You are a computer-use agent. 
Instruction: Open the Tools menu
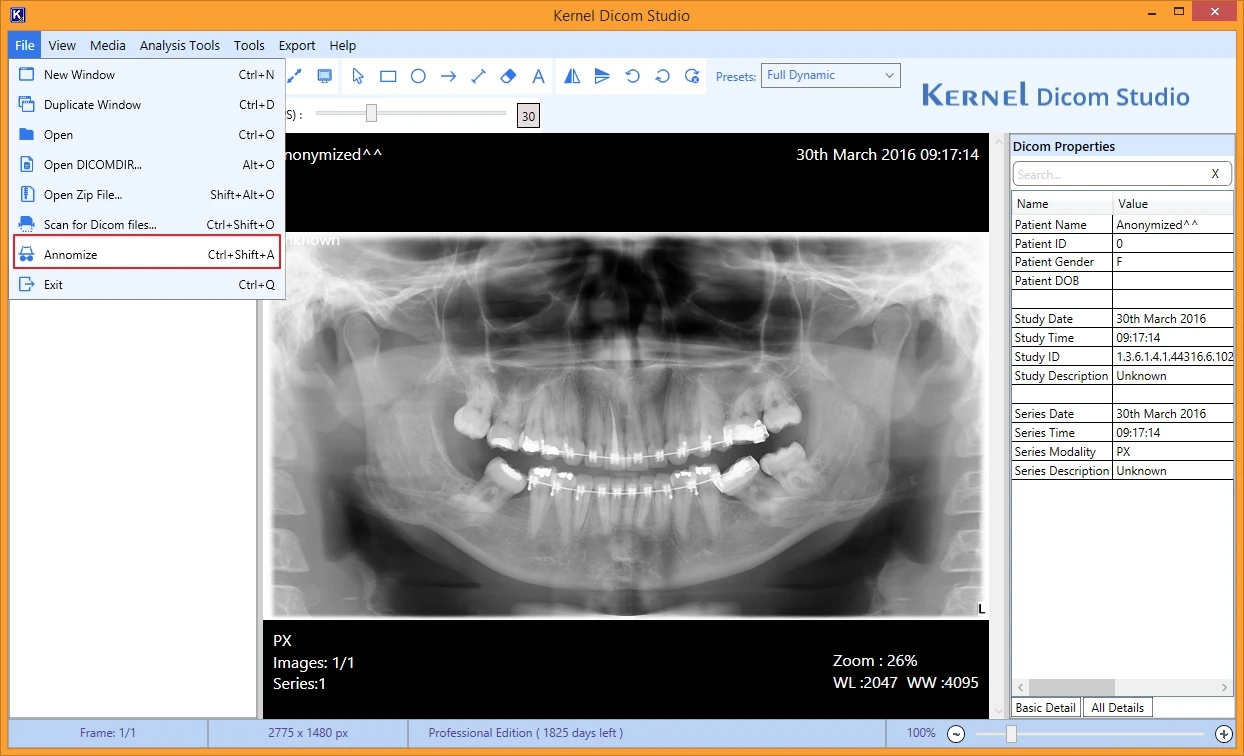pos(249,46)
